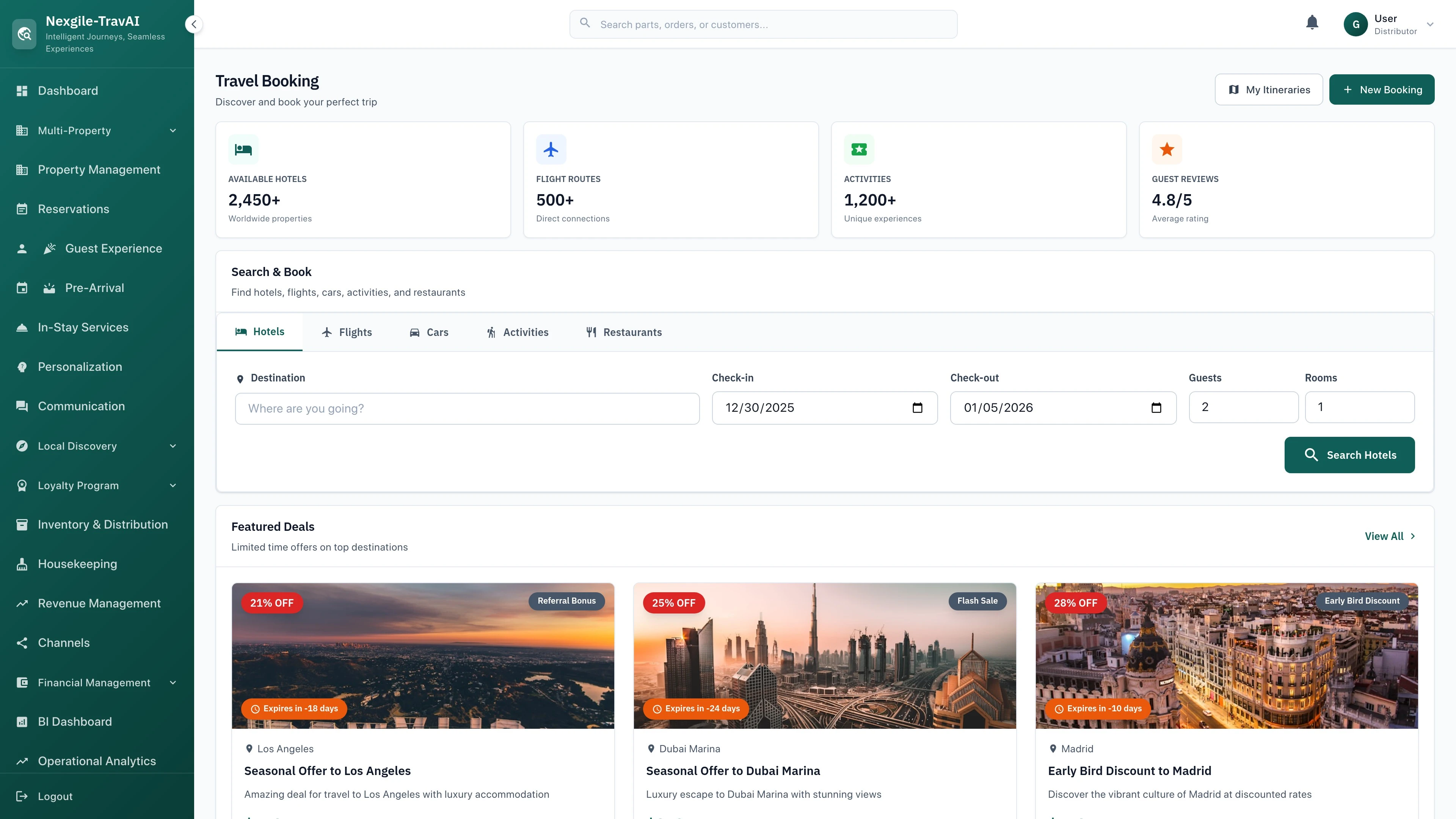Select Guest Experience in the sidebar

point(113,248)
